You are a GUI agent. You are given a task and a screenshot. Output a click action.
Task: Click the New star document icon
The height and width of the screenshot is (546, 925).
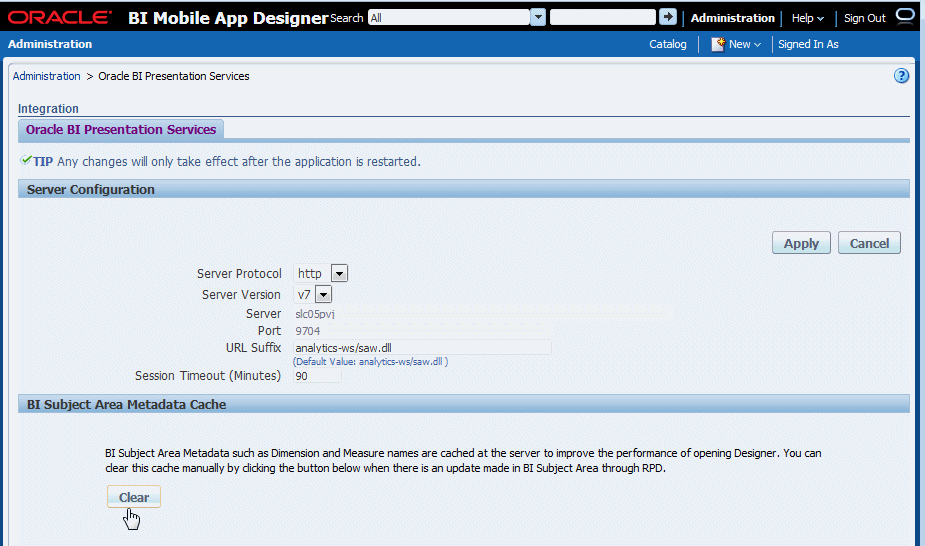tap(717, 44)
